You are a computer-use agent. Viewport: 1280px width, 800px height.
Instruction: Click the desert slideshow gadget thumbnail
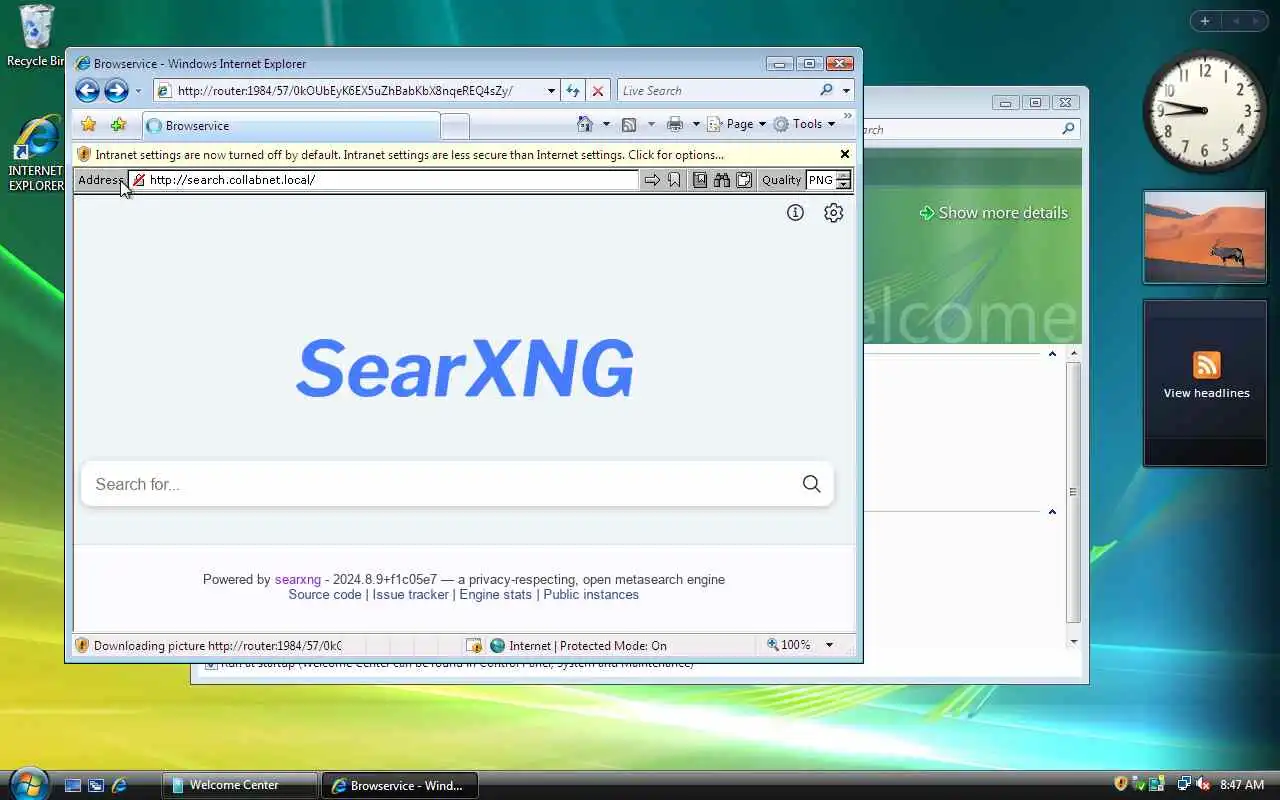tap(1205, 237)
